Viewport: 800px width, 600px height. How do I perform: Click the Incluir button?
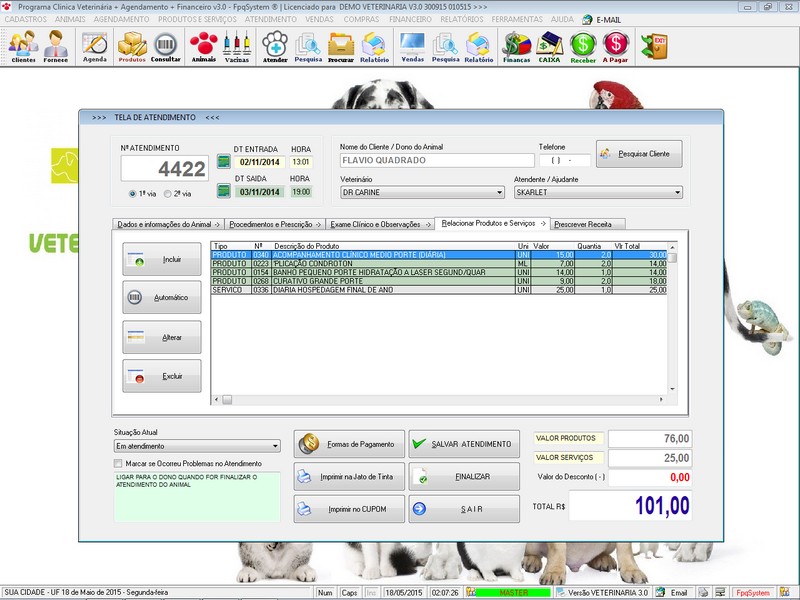[x=162, y=259]
